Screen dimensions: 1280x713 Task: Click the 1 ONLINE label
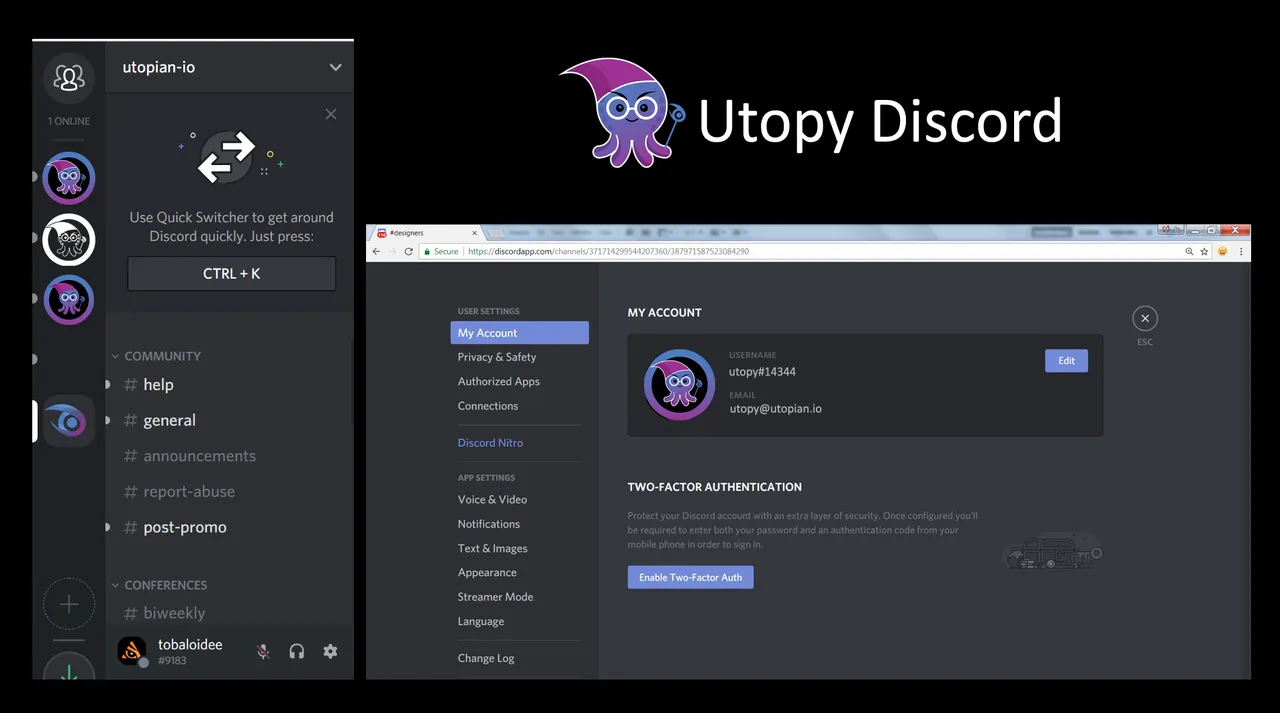[x=69, y=121]
